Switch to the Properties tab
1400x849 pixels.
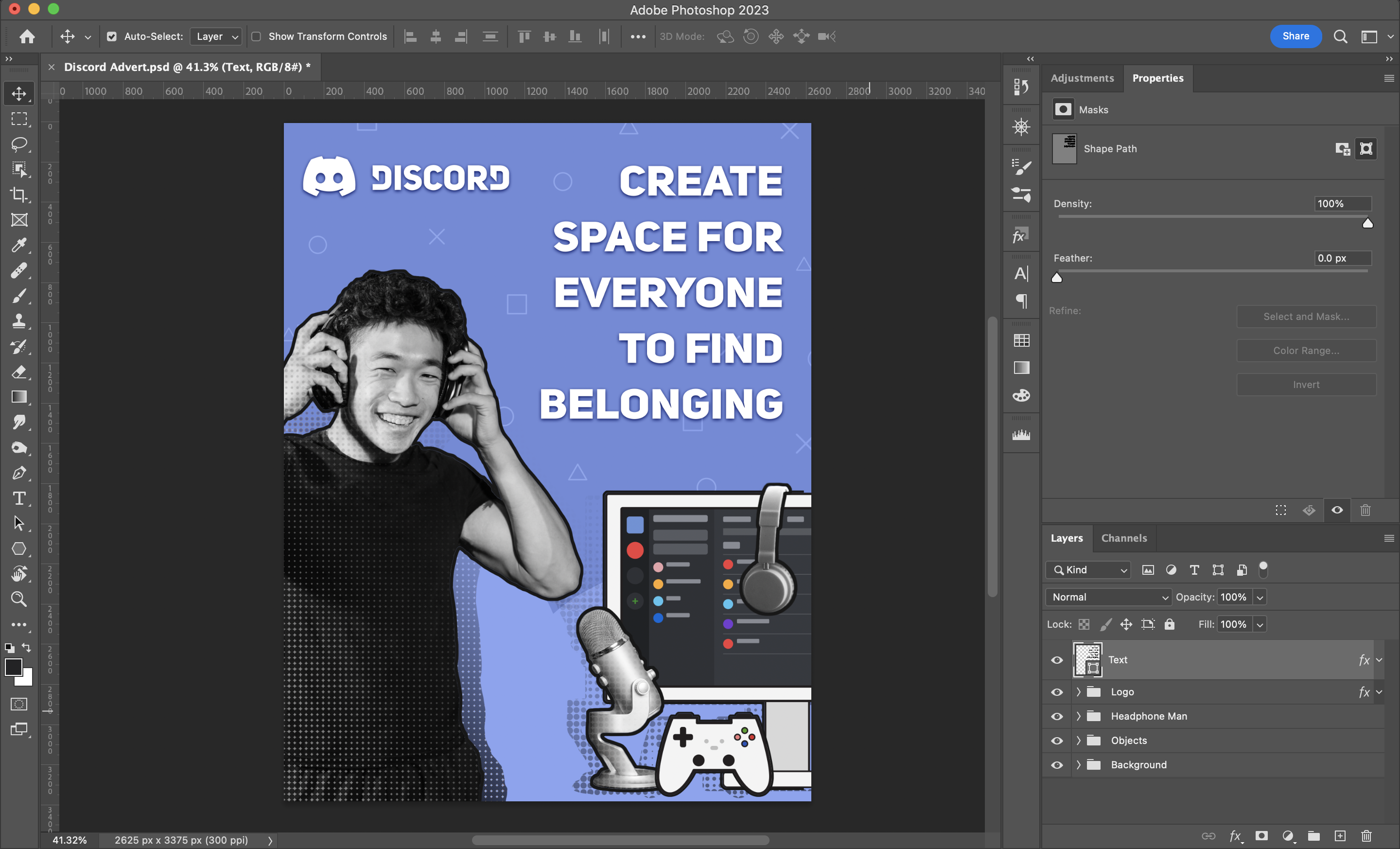pyautogui.click(x=1157, y=78)
